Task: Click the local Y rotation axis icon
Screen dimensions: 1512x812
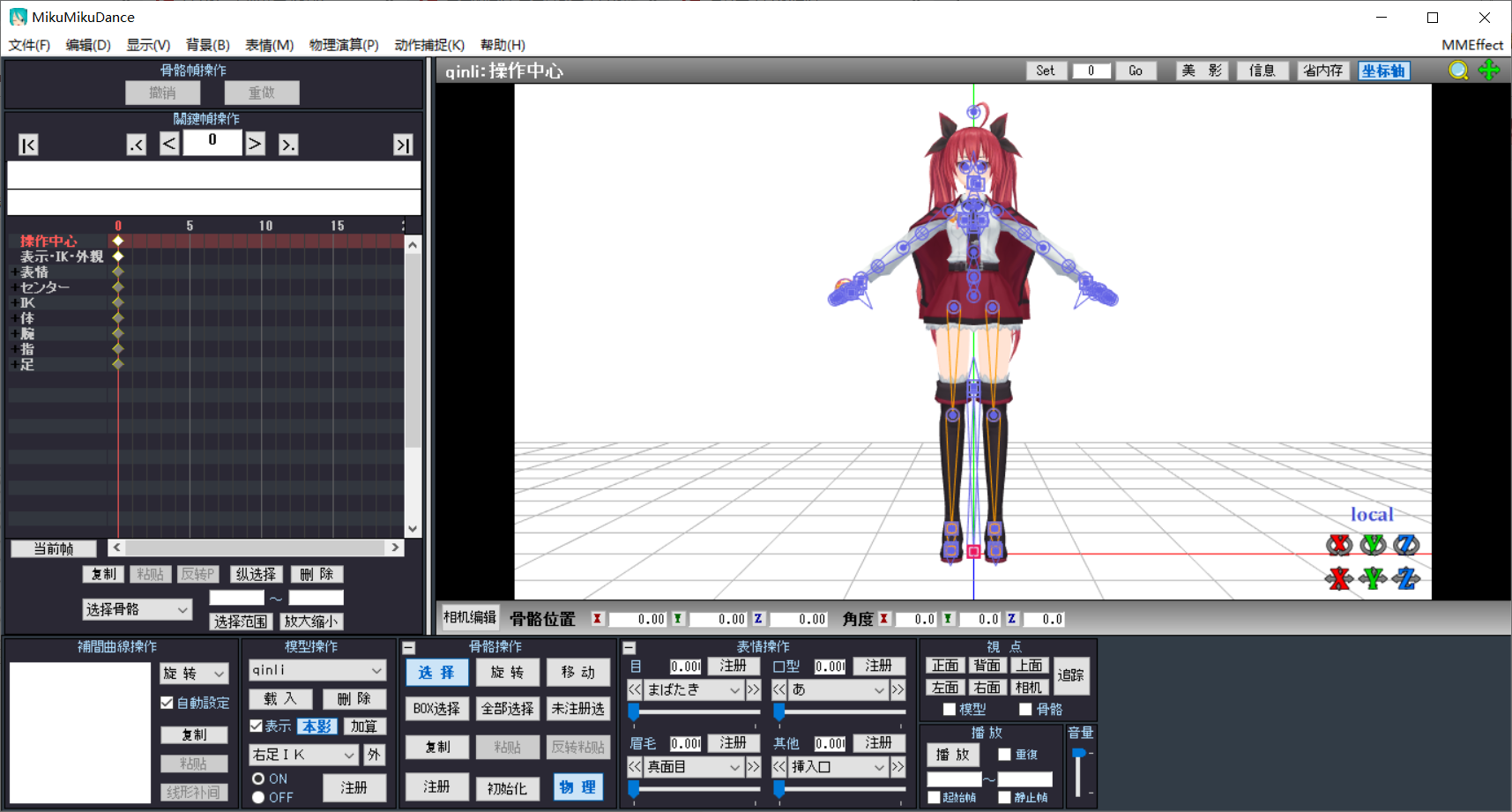Action: click(x=1373, y=545)
